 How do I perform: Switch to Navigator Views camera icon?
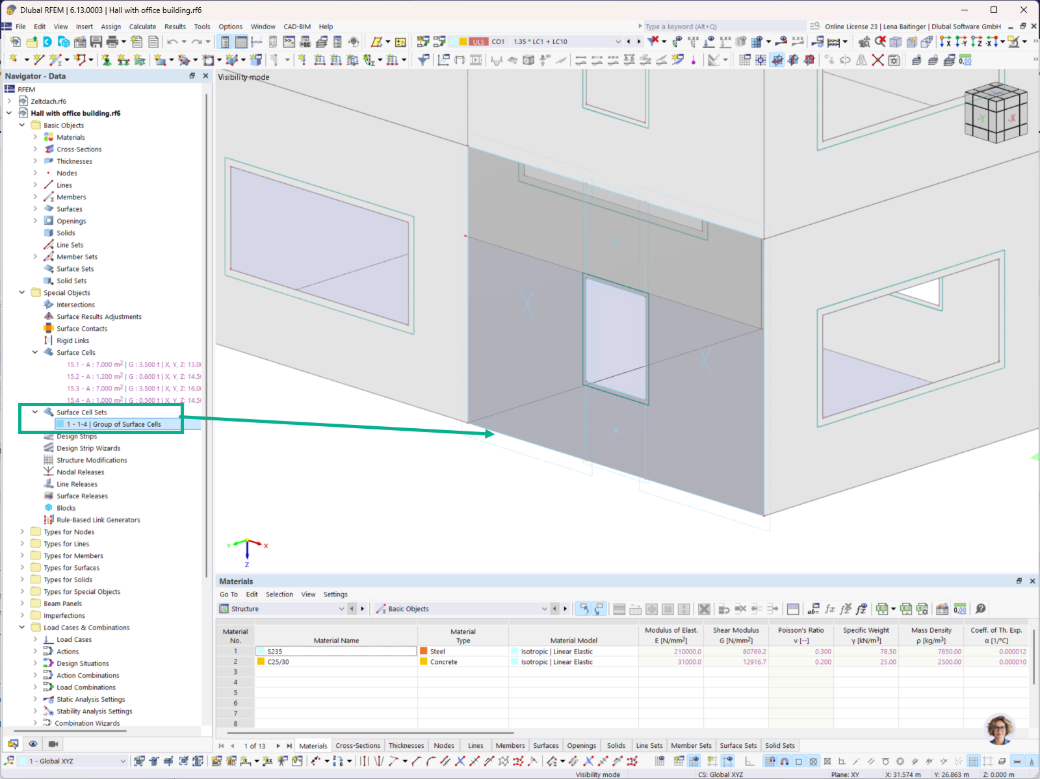[x=54, y=744]
